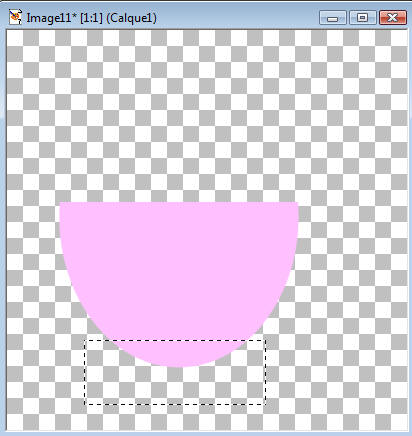Minimize the Image11 document window
412x436 pixels.
click(x=332, y=17)
